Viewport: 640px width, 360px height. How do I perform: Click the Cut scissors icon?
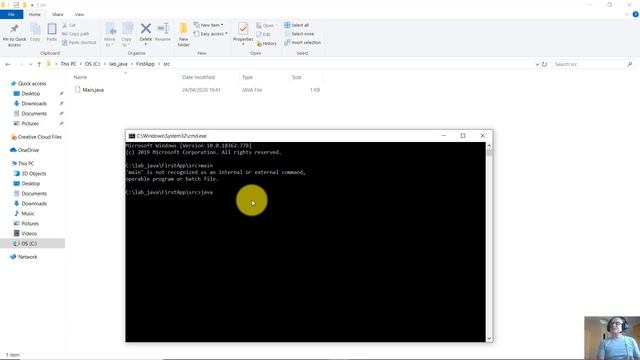pos(64,25)
